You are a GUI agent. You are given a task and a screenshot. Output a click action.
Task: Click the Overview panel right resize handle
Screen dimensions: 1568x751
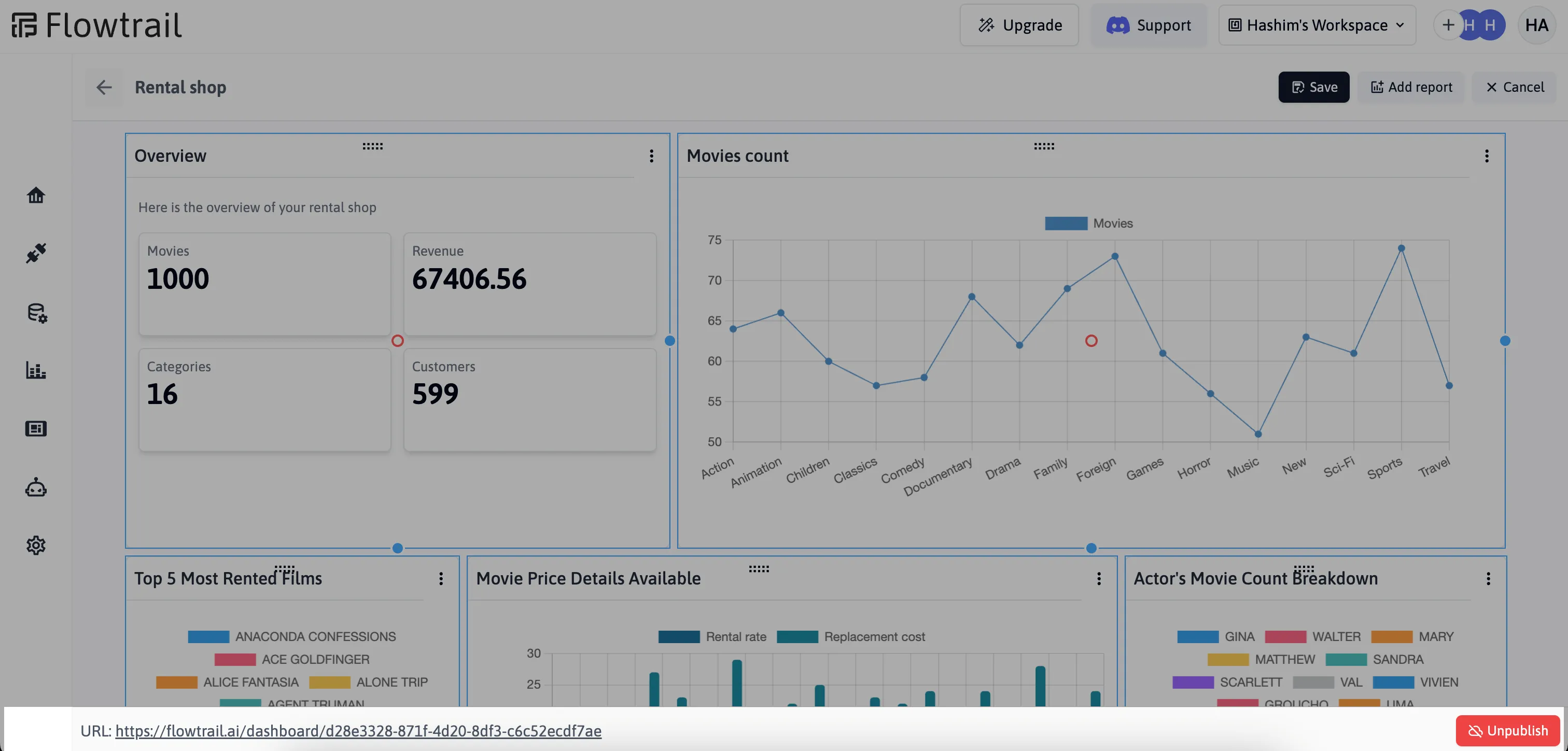tap(669, 340)
